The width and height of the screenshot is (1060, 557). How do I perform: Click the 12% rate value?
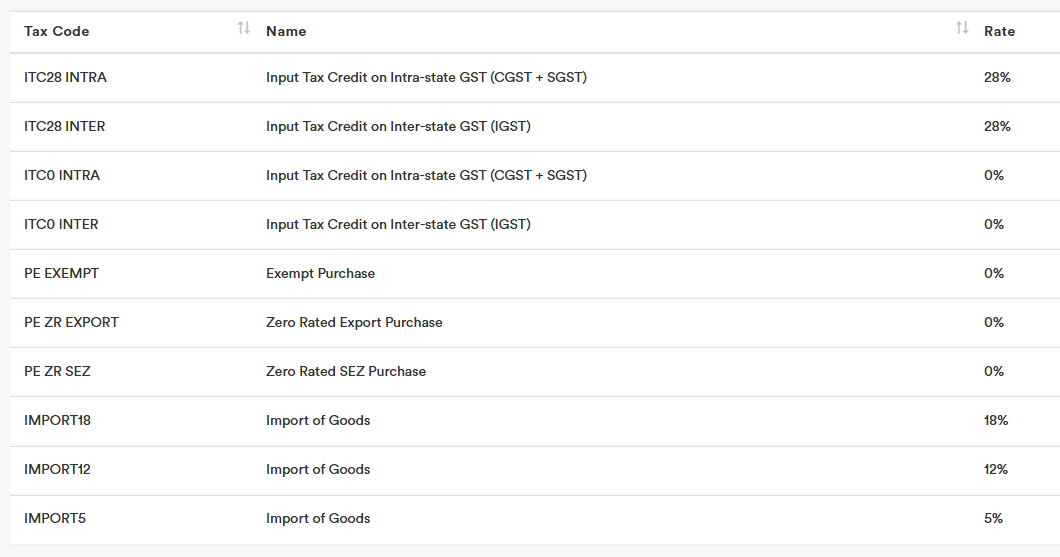[996, 469]
